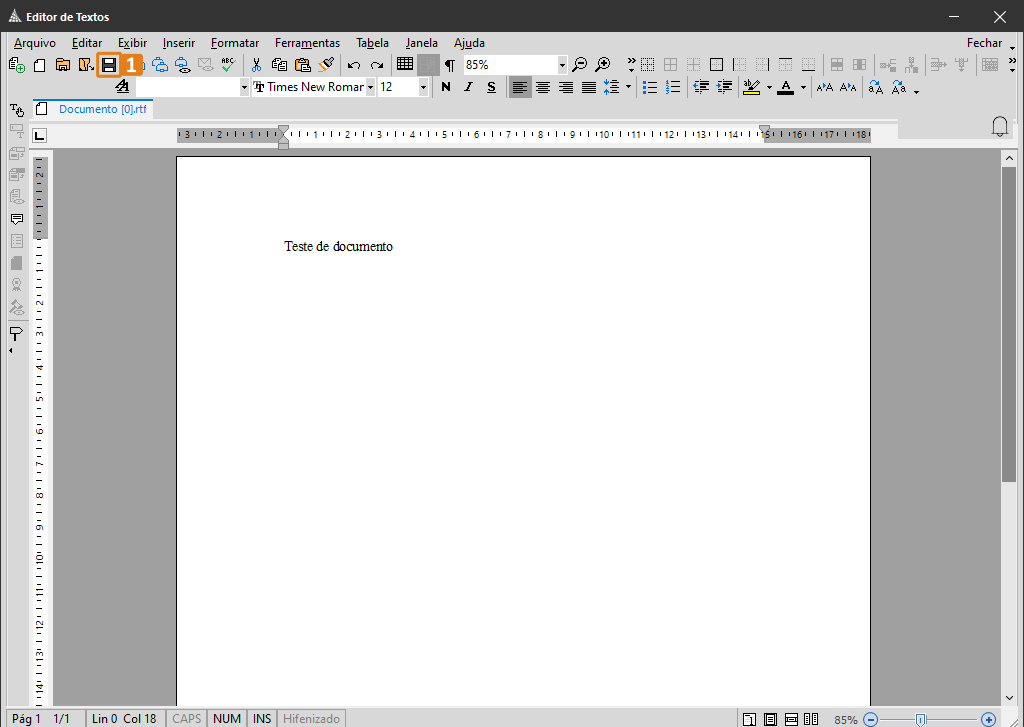1024x727 pixels.
Task: Print the document using printer icon
Action: click(160, 65)
